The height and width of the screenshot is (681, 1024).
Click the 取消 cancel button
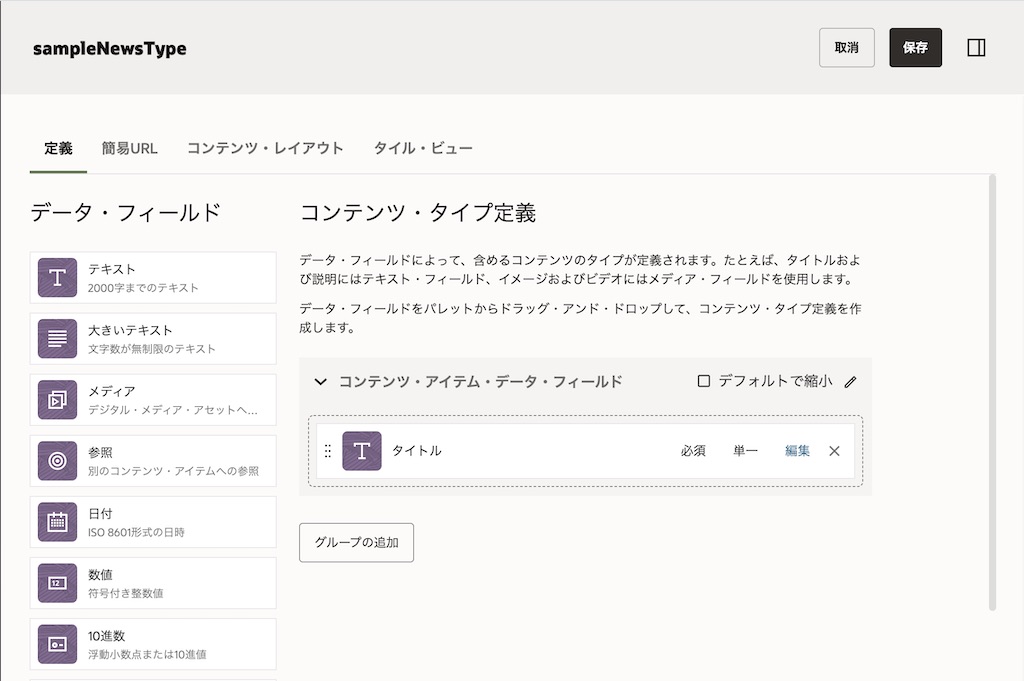(x=846, y=47)
